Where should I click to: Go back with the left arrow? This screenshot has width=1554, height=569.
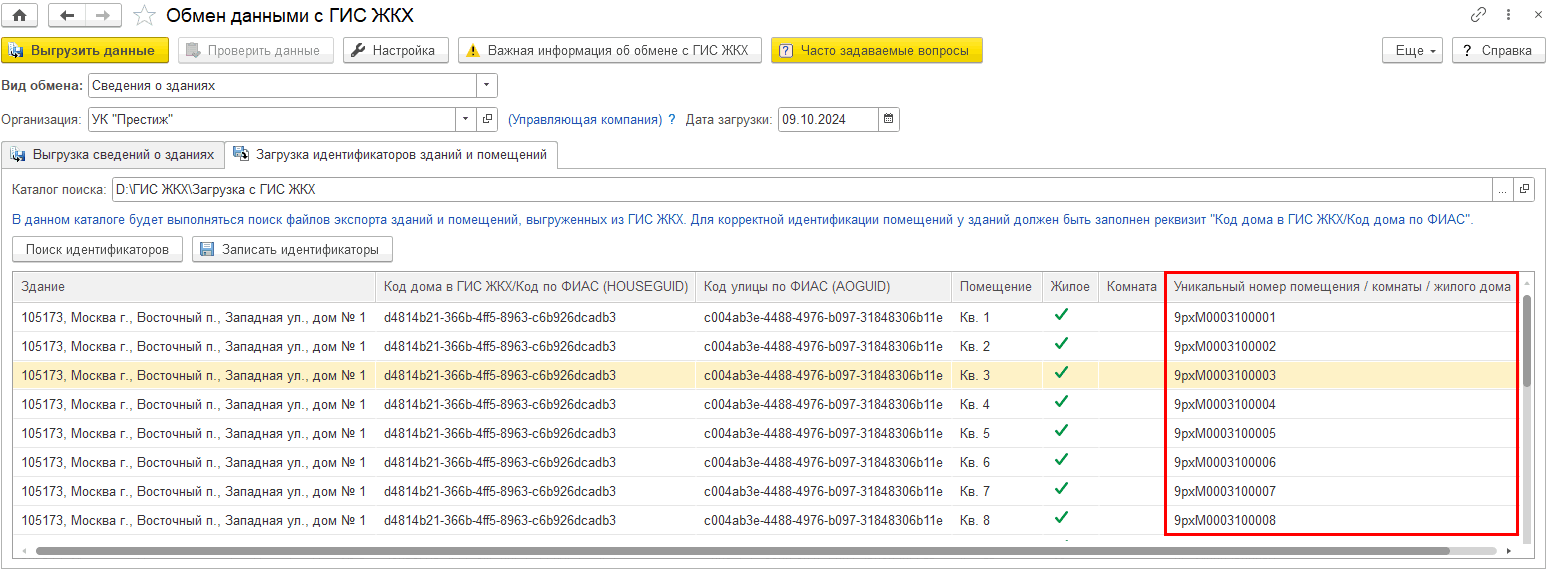tap(67, 15)
